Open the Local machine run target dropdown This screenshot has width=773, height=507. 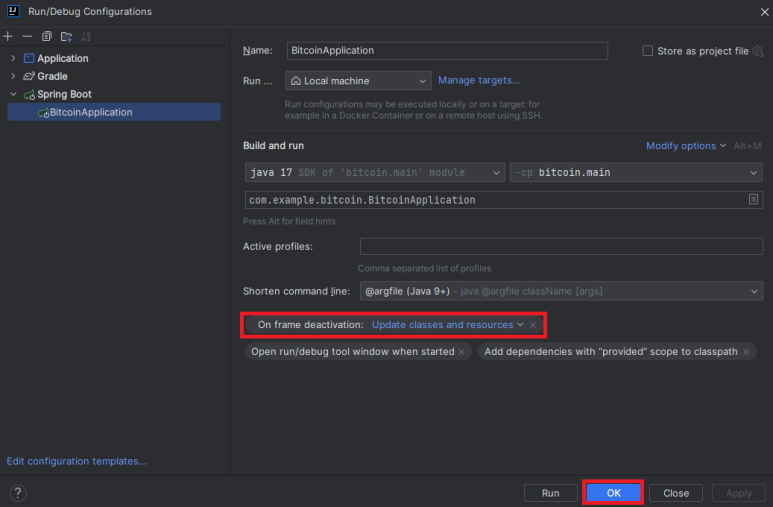point(358,81)
